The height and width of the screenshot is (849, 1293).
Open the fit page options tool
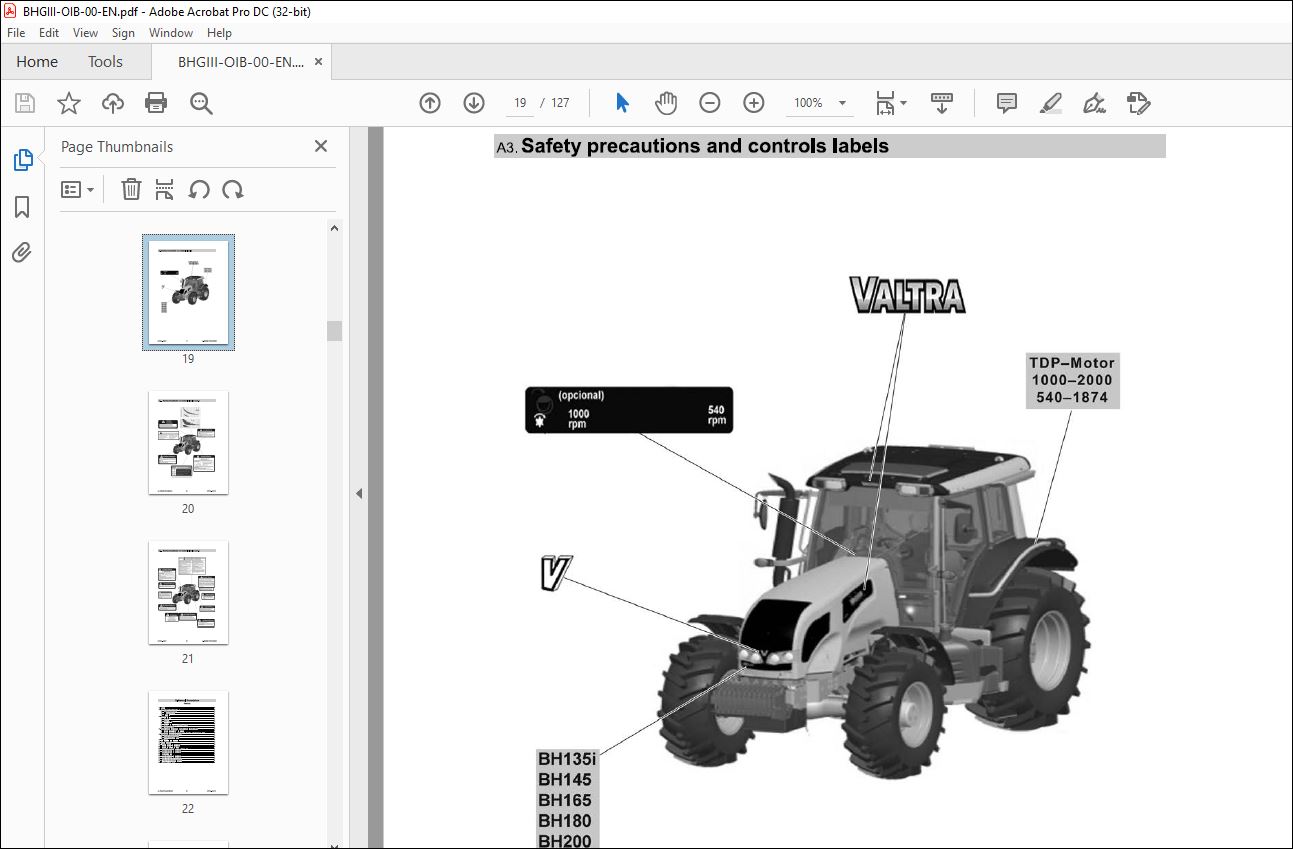(890, 103)
